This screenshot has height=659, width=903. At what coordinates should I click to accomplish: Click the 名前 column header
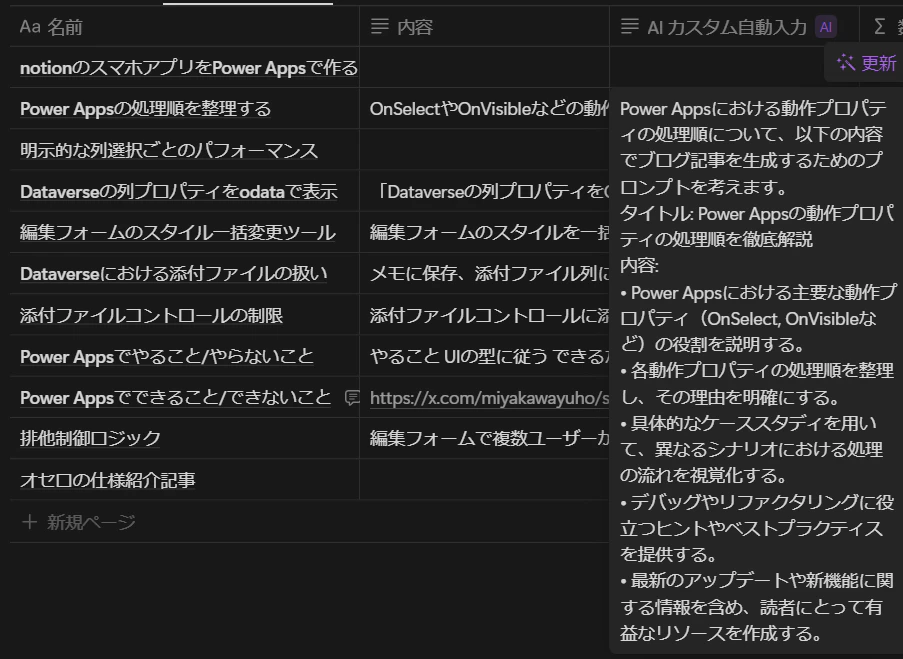tap(184, 26)
